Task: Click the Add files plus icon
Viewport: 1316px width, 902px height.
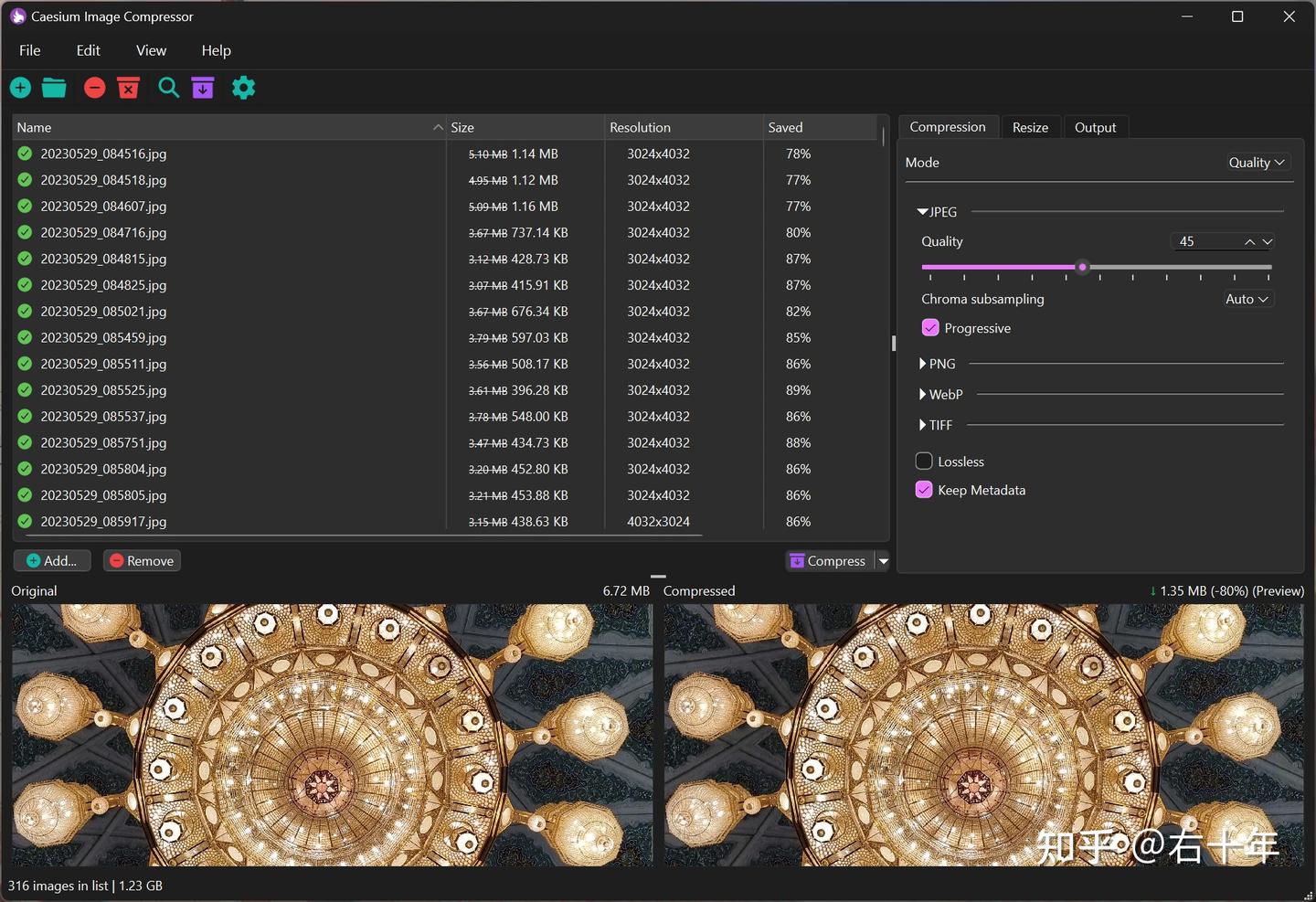Action: click(x=20, y=87)
